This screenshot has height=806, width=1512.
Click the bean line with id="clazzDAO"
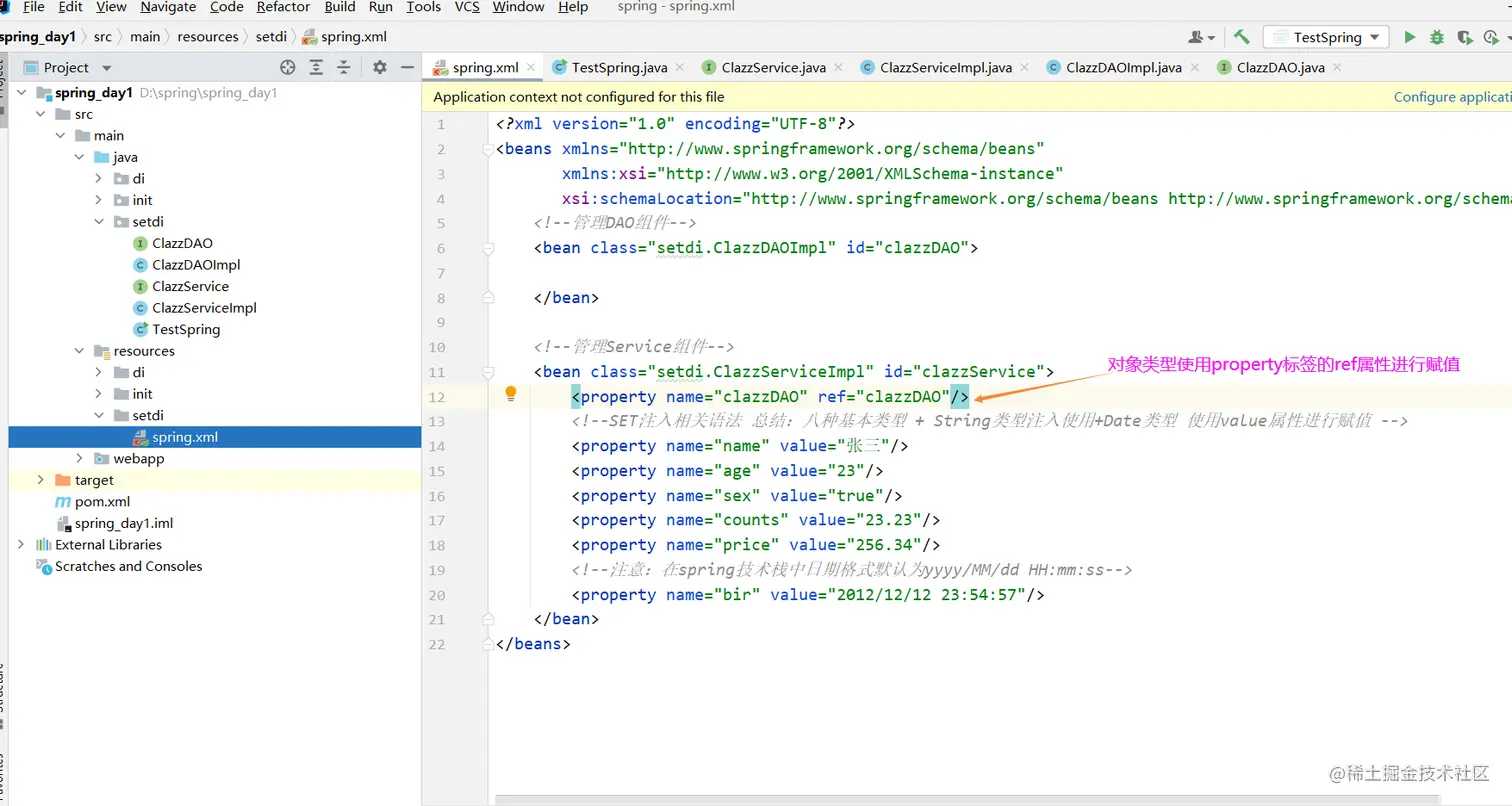click(756, 247)
